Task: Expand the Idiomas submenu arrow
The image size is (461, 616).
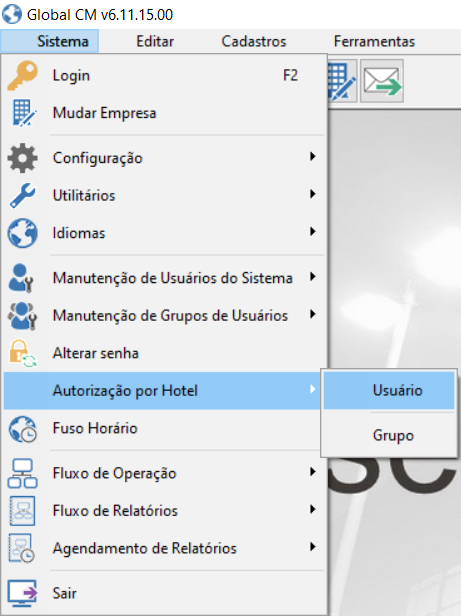Action: (312, 231)
